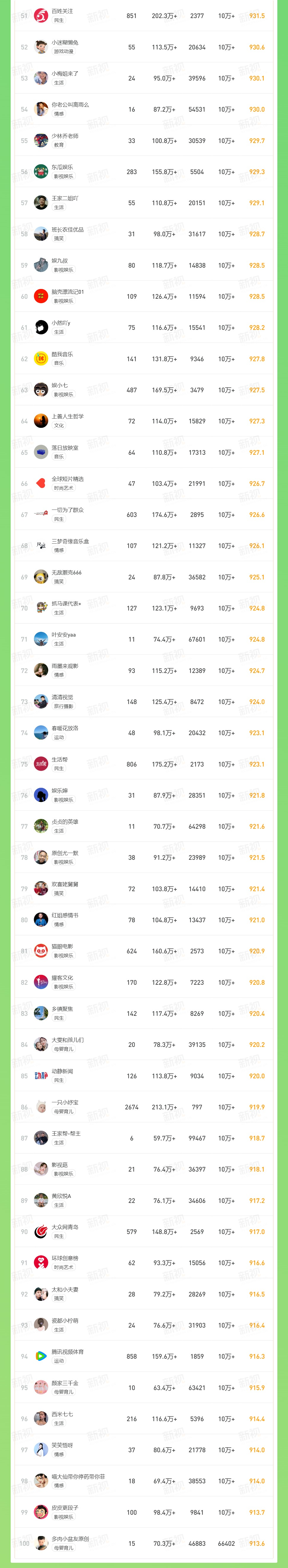The image size is (288, 1568).
Task: Select the 生活帮 round logo avatar
Action: pyautogui.click(x=41, y=764)
